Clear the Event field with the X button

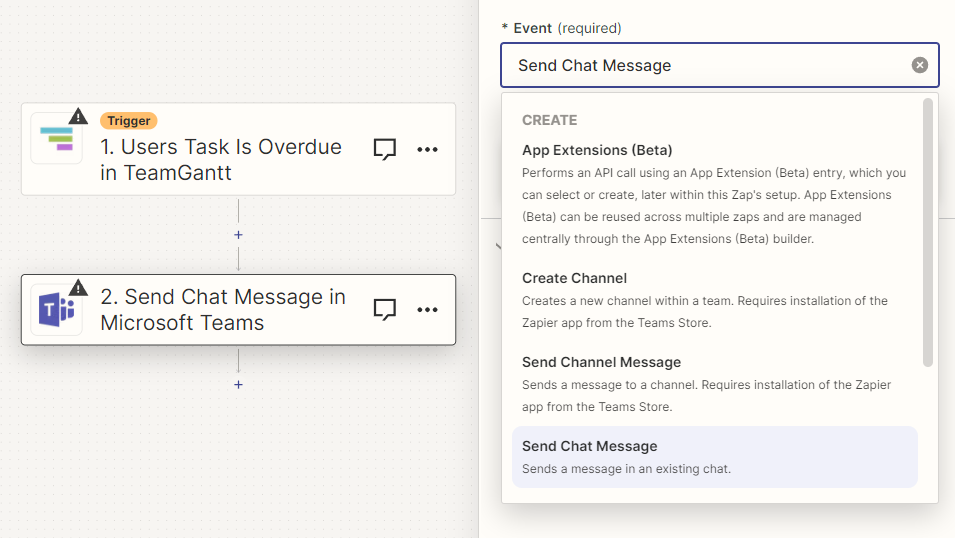point(919,65)
